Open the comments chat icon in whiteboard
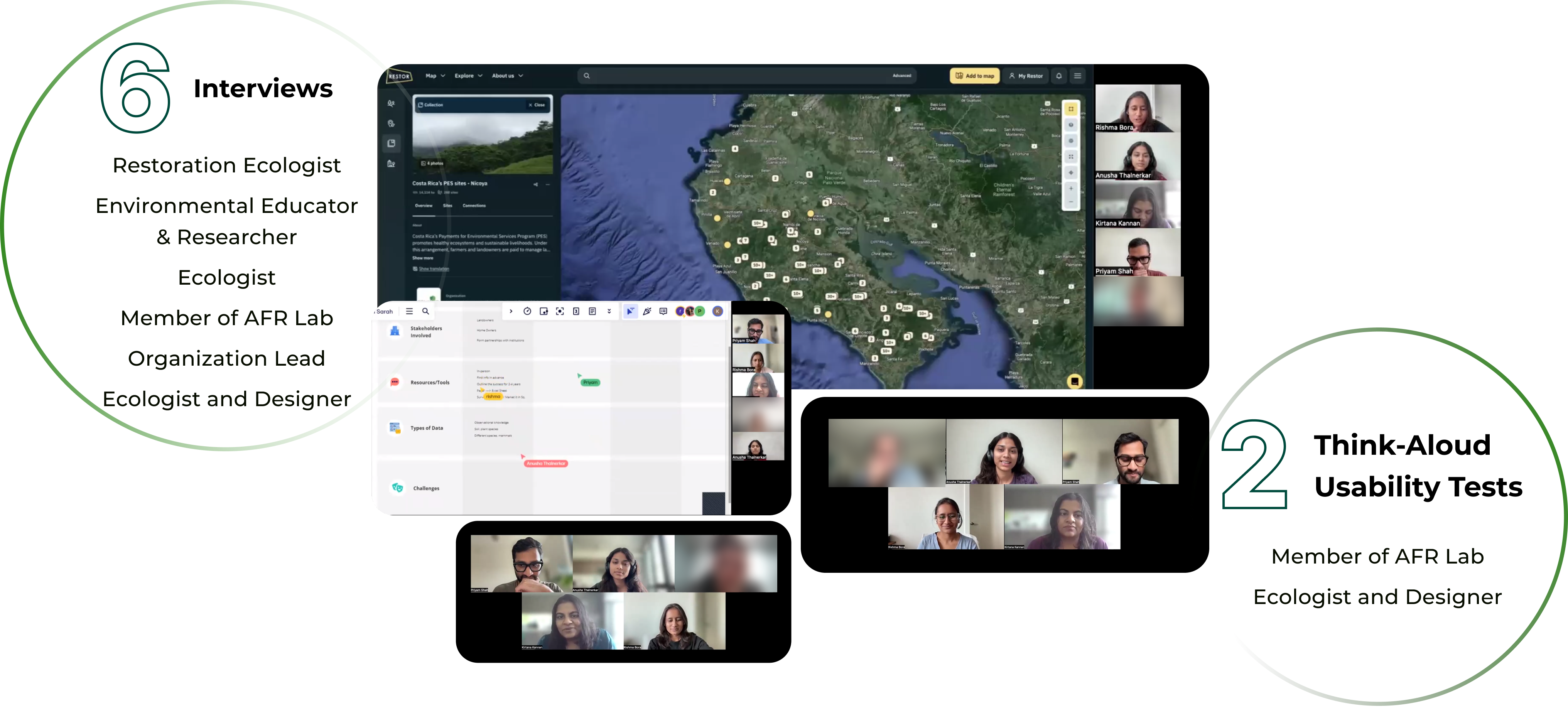The image size is (1568, 724). pyautogui.click(x=663, y=311)
